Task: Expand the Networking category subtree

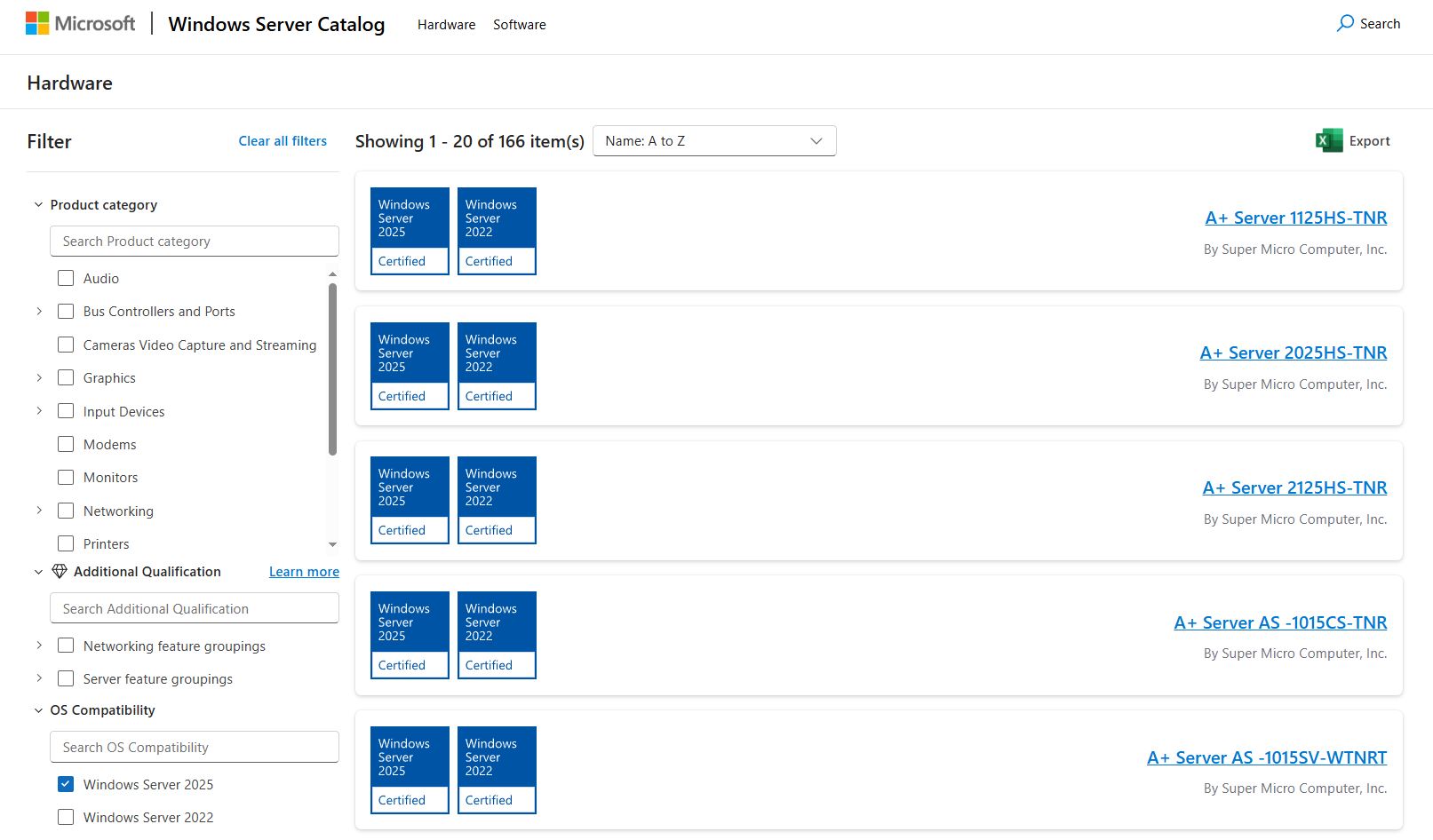Action: pyautogui.click(x=39, y=511)
